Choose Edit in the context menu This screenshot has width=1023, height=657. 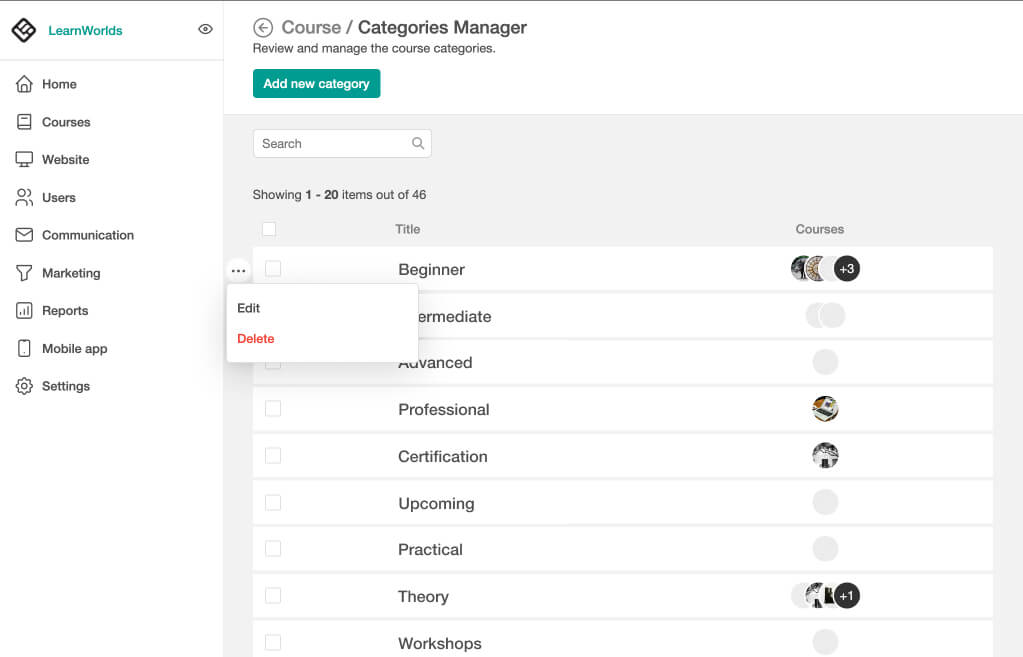249,308
